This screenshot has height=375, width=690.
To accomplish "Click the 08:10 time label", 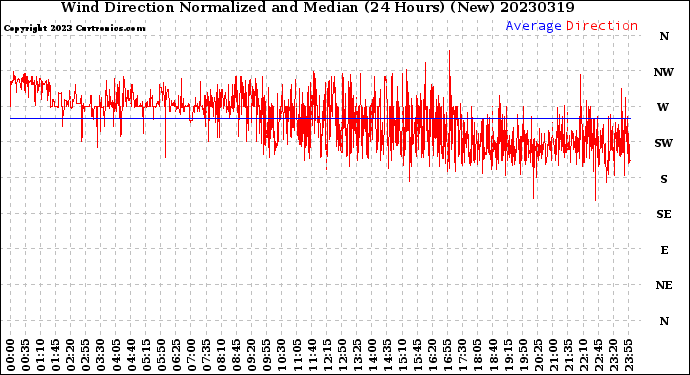I will (221, 355).
